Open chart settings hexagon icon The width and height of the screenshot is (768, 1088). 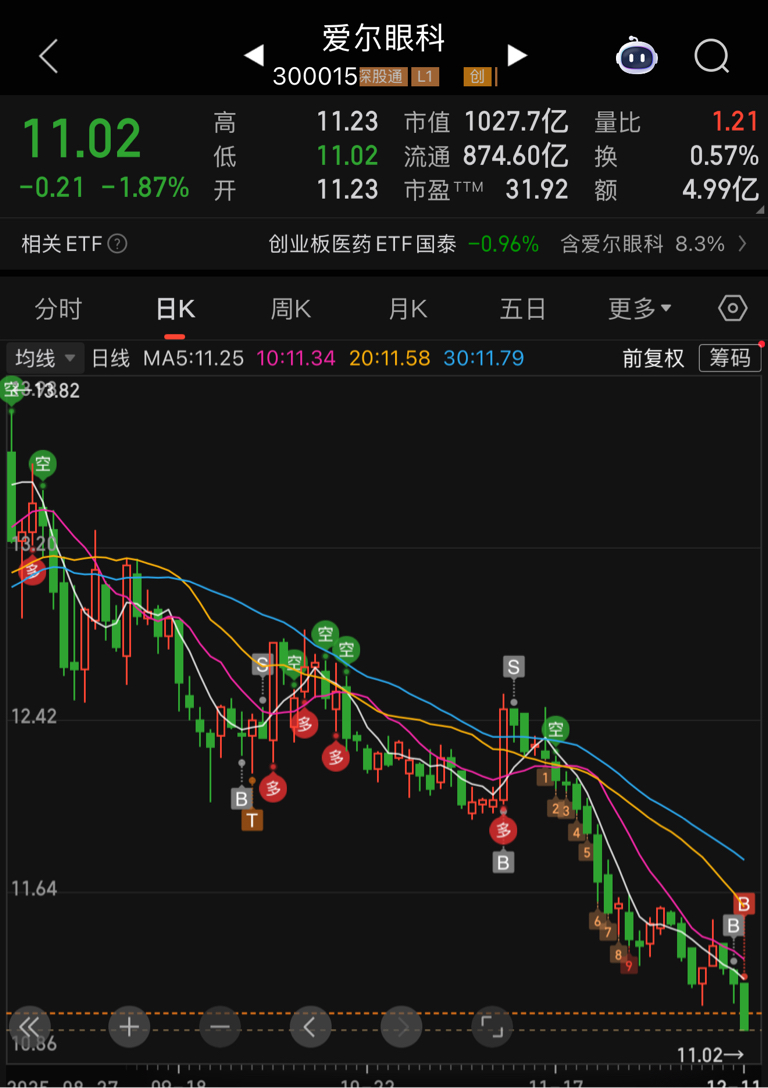point(733,308)
